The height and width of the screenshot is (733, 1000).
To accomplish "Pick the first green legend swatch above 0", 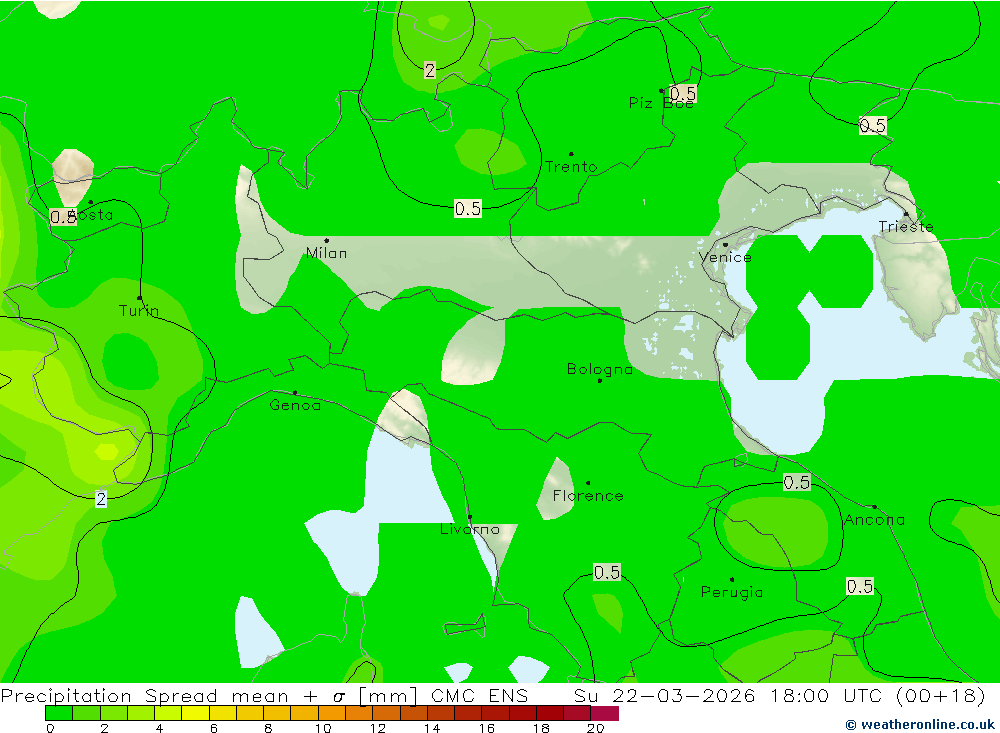I will 59,713.
